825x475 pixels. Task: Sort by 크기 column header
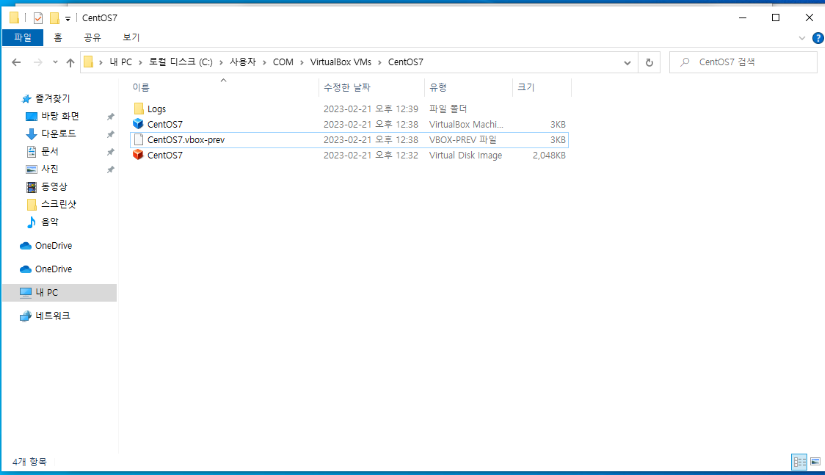coord(526,87)
